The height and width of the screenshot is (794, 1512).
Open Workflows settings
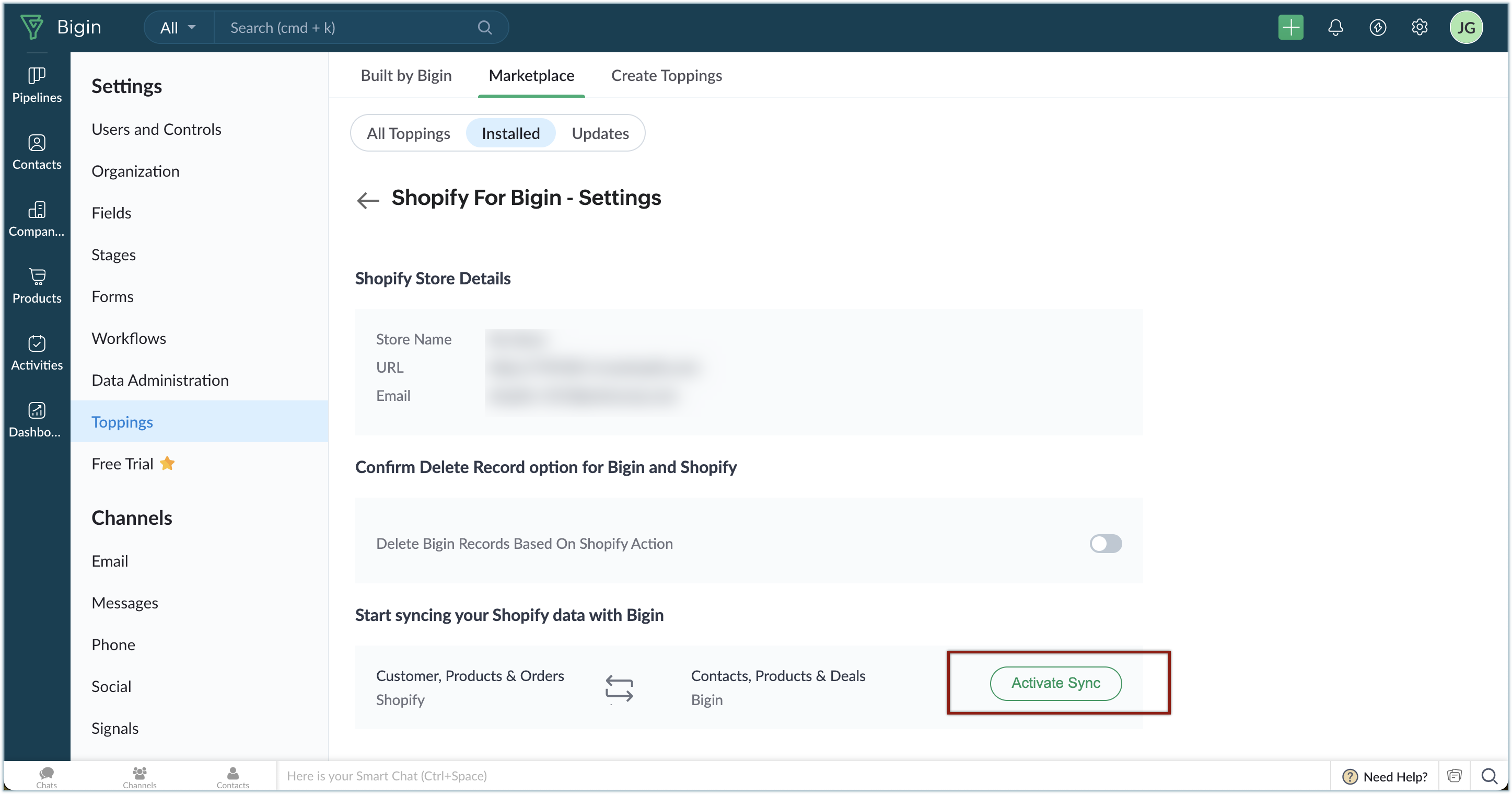[x=129, y=338]
